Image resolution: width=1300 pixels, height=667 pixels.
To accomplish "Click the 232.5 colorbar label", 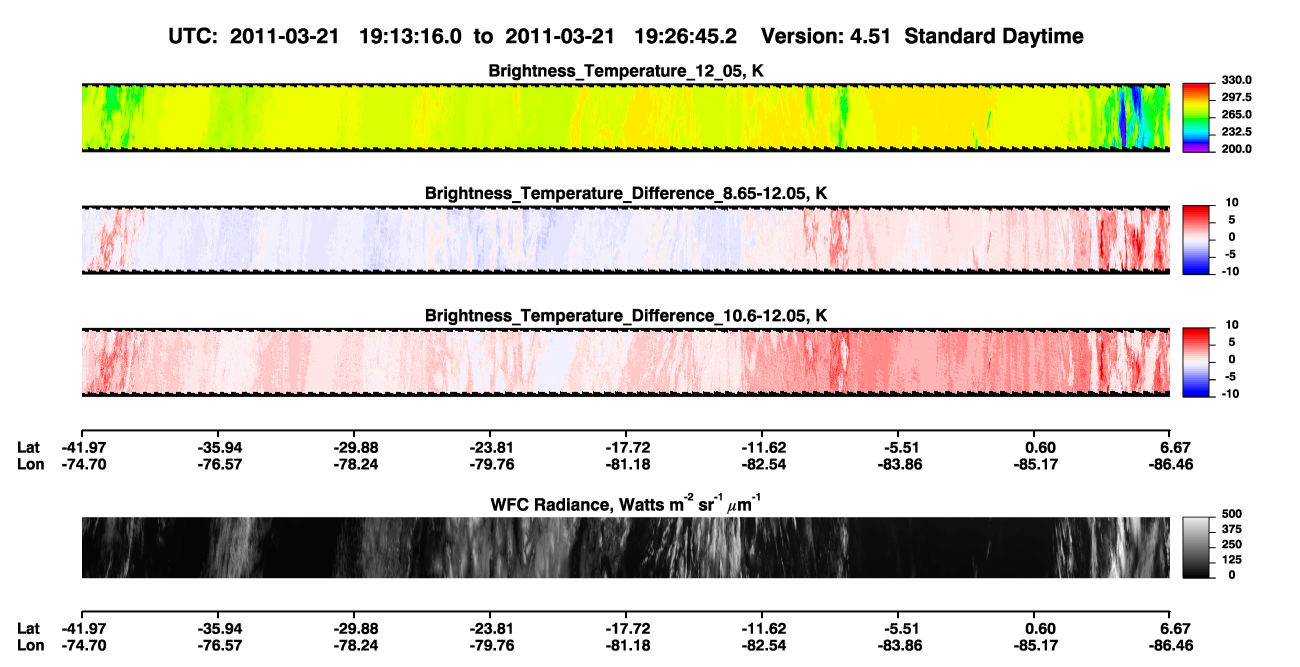I will [1237, 132].
